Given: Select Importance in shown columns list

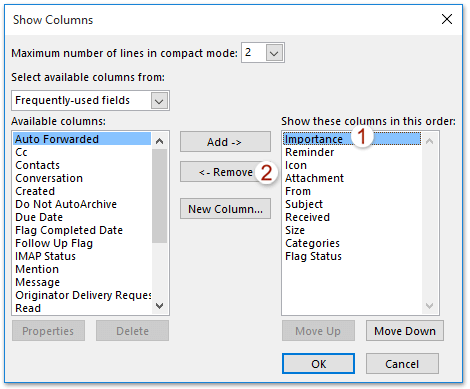Looking at the screenshot, I should (352, 139).
